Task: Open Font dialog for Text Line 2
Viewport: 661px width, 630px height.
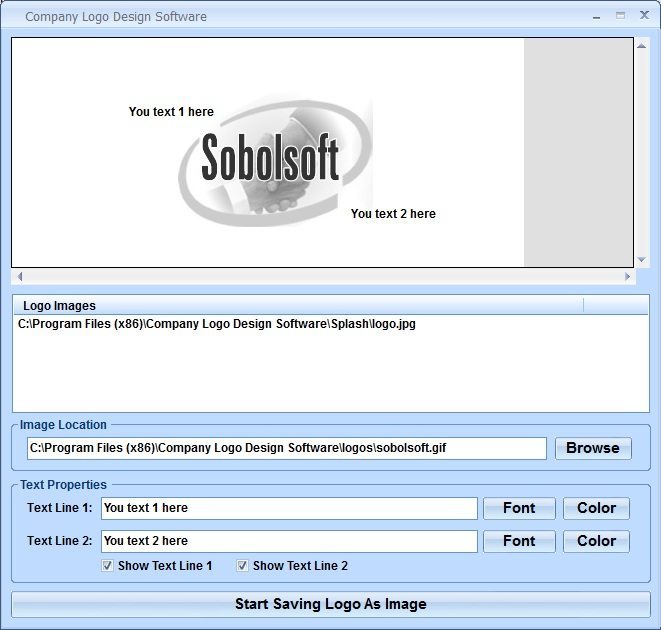Action: [519, 541]
